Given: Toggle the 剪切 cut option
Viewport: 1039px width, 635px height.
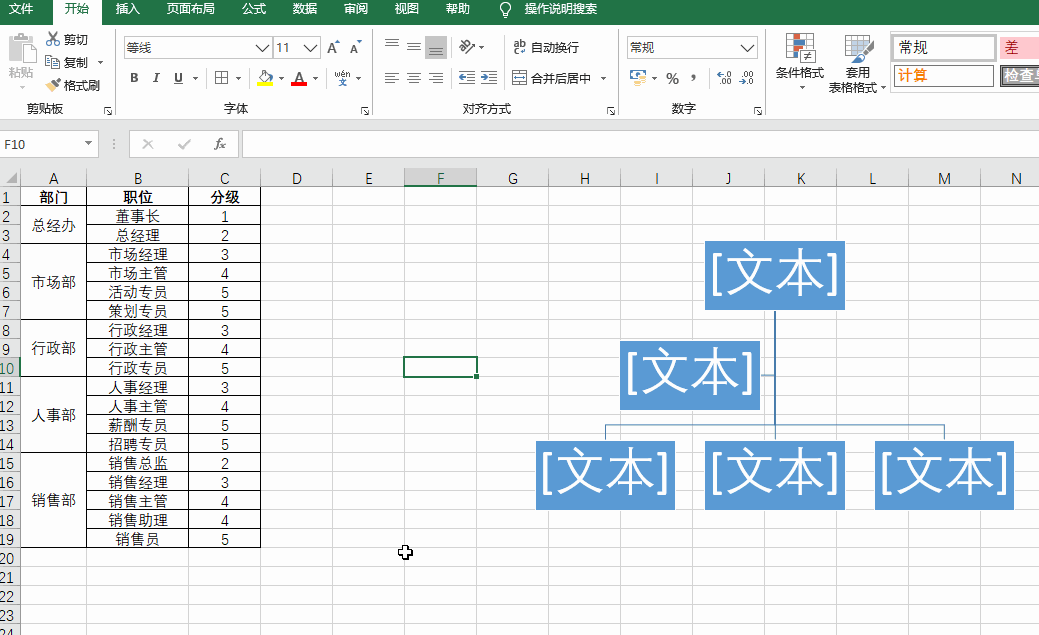Looking at the screenshot, I should coord(69,39).
